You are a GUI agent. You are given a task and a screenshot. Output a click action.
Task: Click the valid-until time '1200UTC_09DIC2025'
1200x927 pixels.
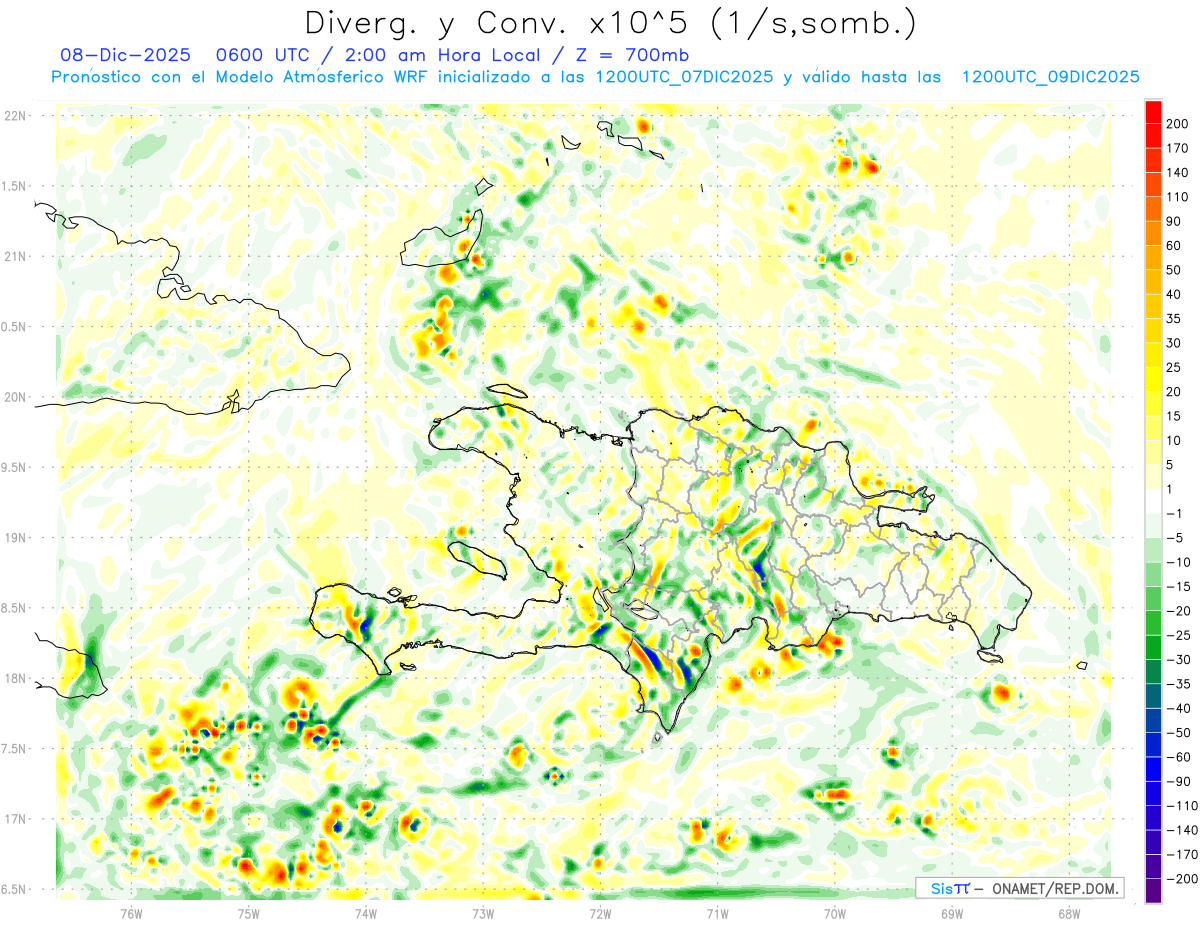coord(1050,77)
